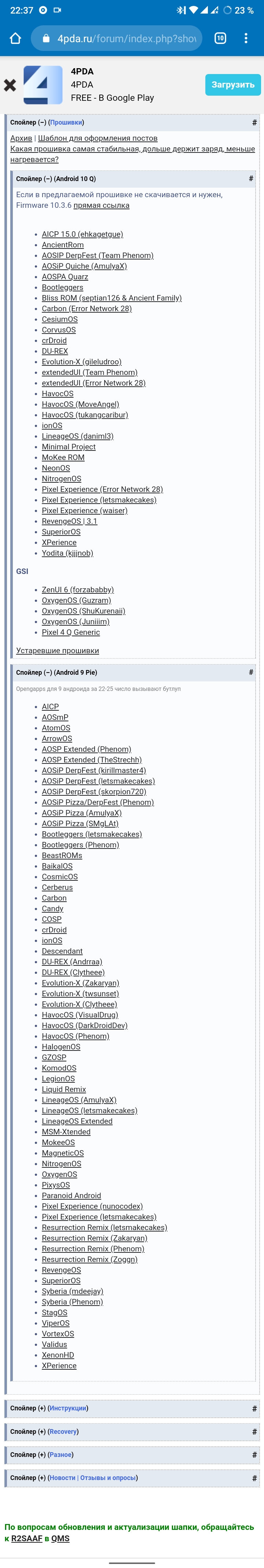Tap the Загрузить button

(233, 85)
